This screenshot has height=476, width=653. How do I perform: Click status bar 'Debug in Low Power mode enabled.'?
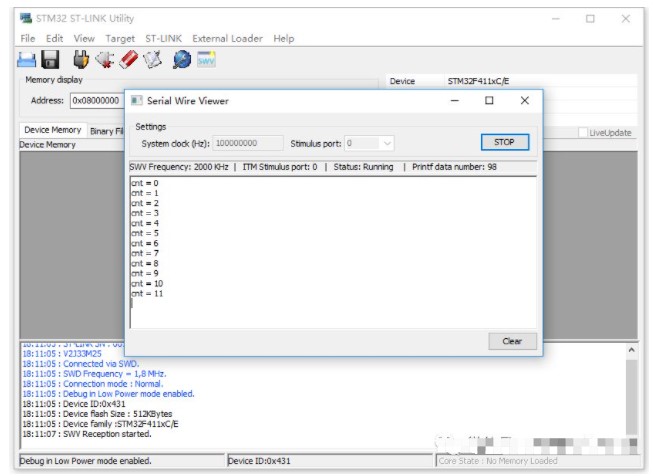85,461
